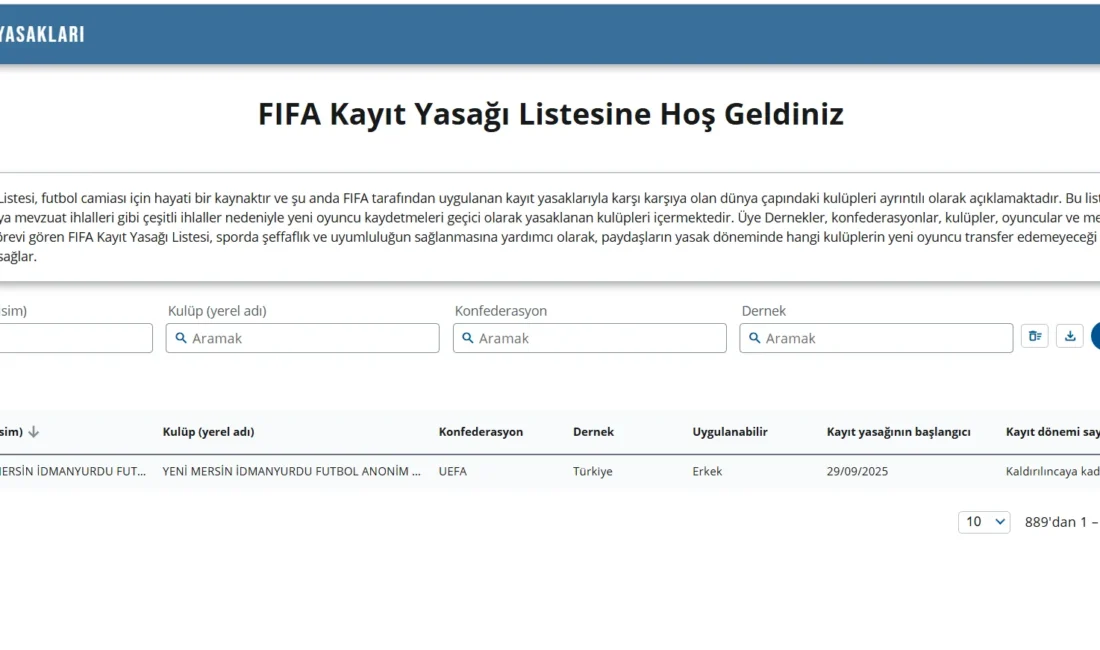The height and width of the screenshot is (650, 1100).
Task: Click the YENİ MERSİN İDMANYURDU FUTBOL ANONİM cell
Action: [x=292, y=471]
